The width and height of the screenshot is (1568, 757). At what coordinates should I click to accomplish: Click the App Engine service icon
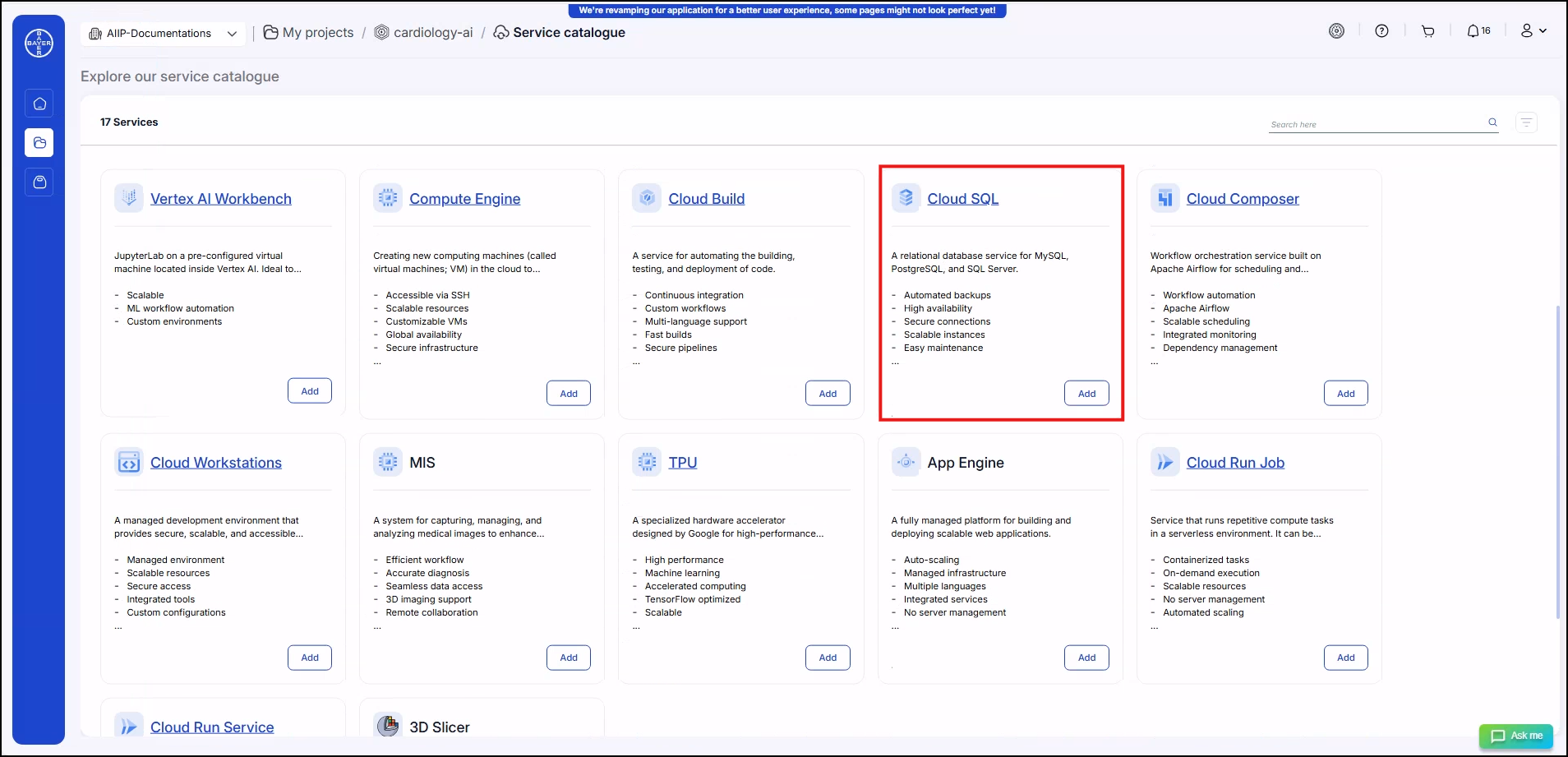point(906,463)
